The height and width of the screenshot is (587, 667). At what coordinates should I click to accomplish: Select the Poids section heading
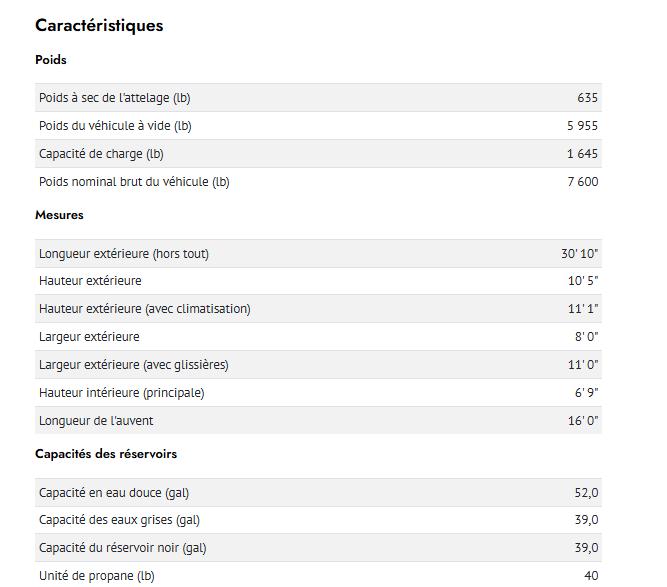[51, 60]
